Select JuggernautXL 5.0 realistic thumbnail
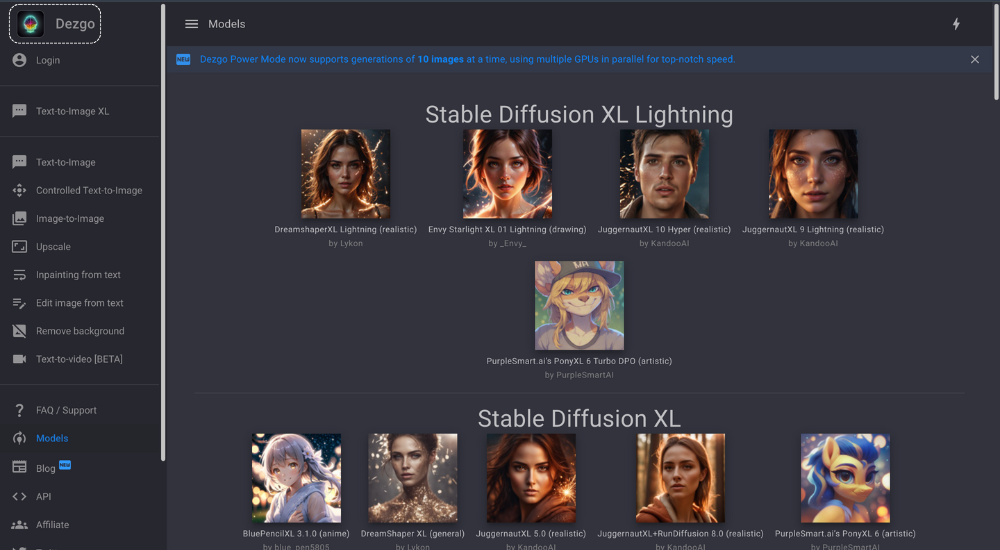This screenshot has width=1000, height=550. (x=531, y=478)
